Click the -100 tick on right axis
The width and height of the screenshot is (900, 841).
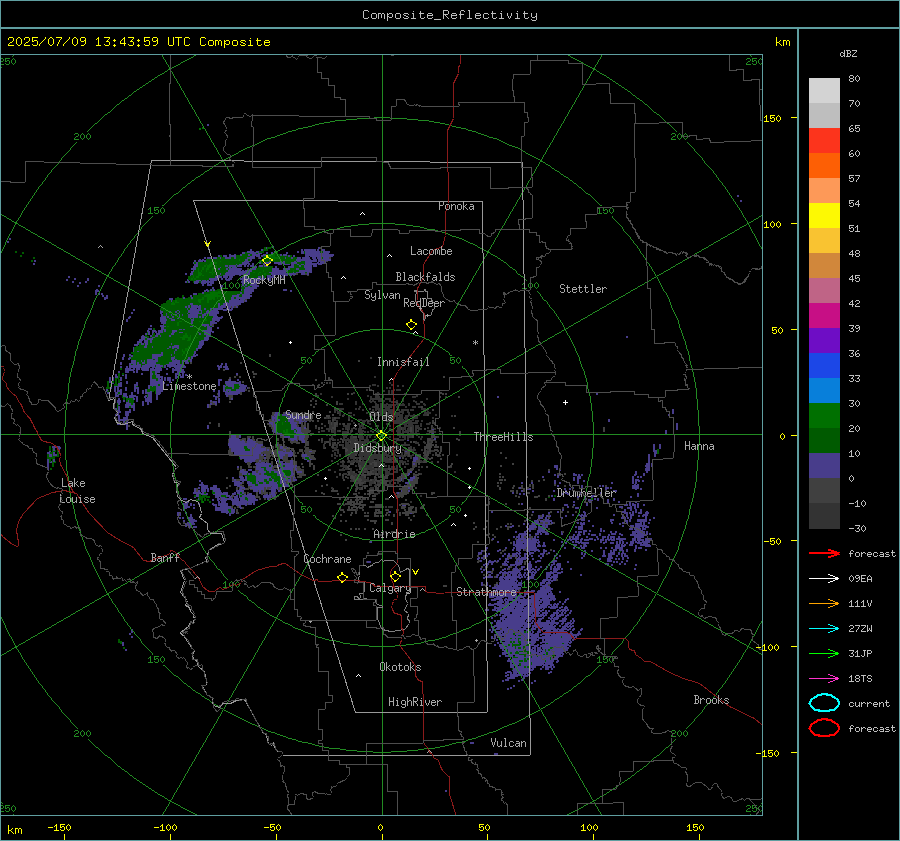click(767, 647)
